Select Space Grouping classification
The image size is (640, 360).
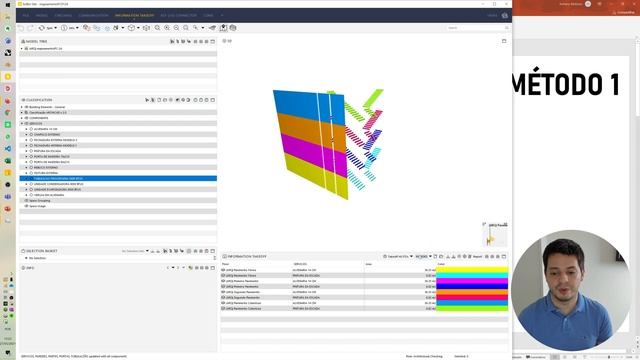click(40, 200)
